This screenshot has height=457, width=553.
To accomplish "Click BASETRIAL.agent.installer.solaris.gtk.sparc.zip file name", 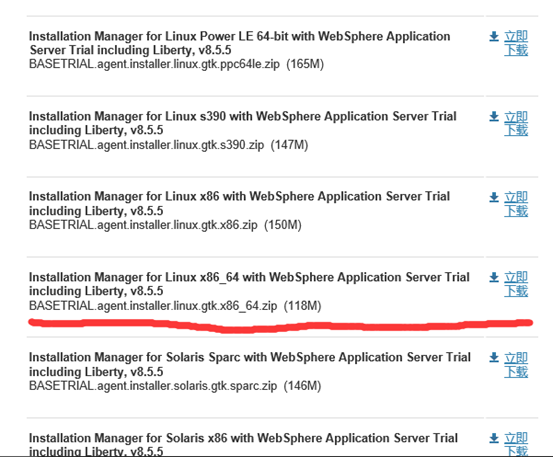I will (x=153, y=386).
